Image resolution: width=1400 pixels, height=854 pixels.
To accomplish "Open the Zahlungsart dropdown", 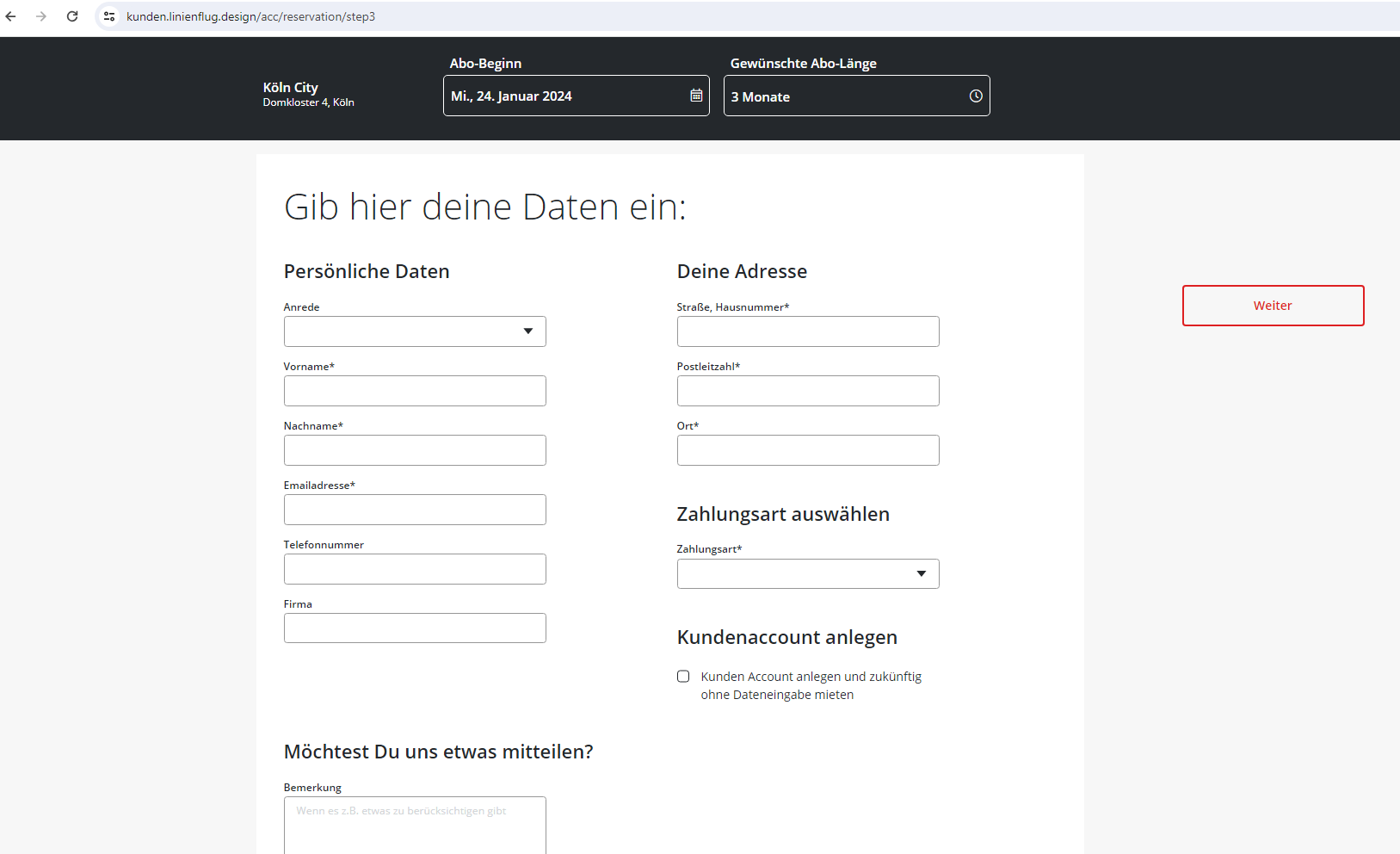I will 807,574.
